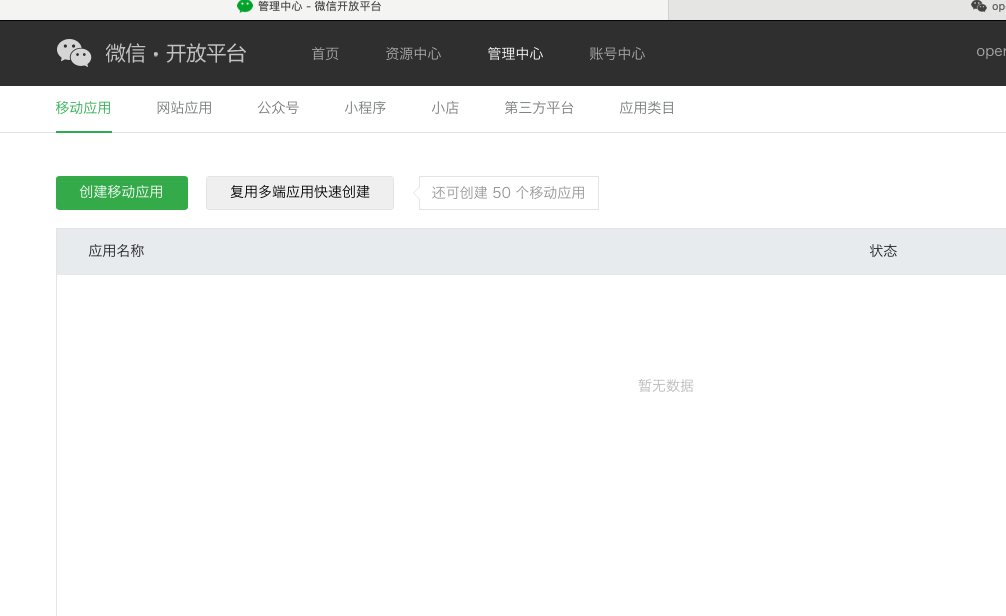Go to 账号中心 in the header
Image resolution: width=1006 pixels, height=616 pixels.
(617, 54)
